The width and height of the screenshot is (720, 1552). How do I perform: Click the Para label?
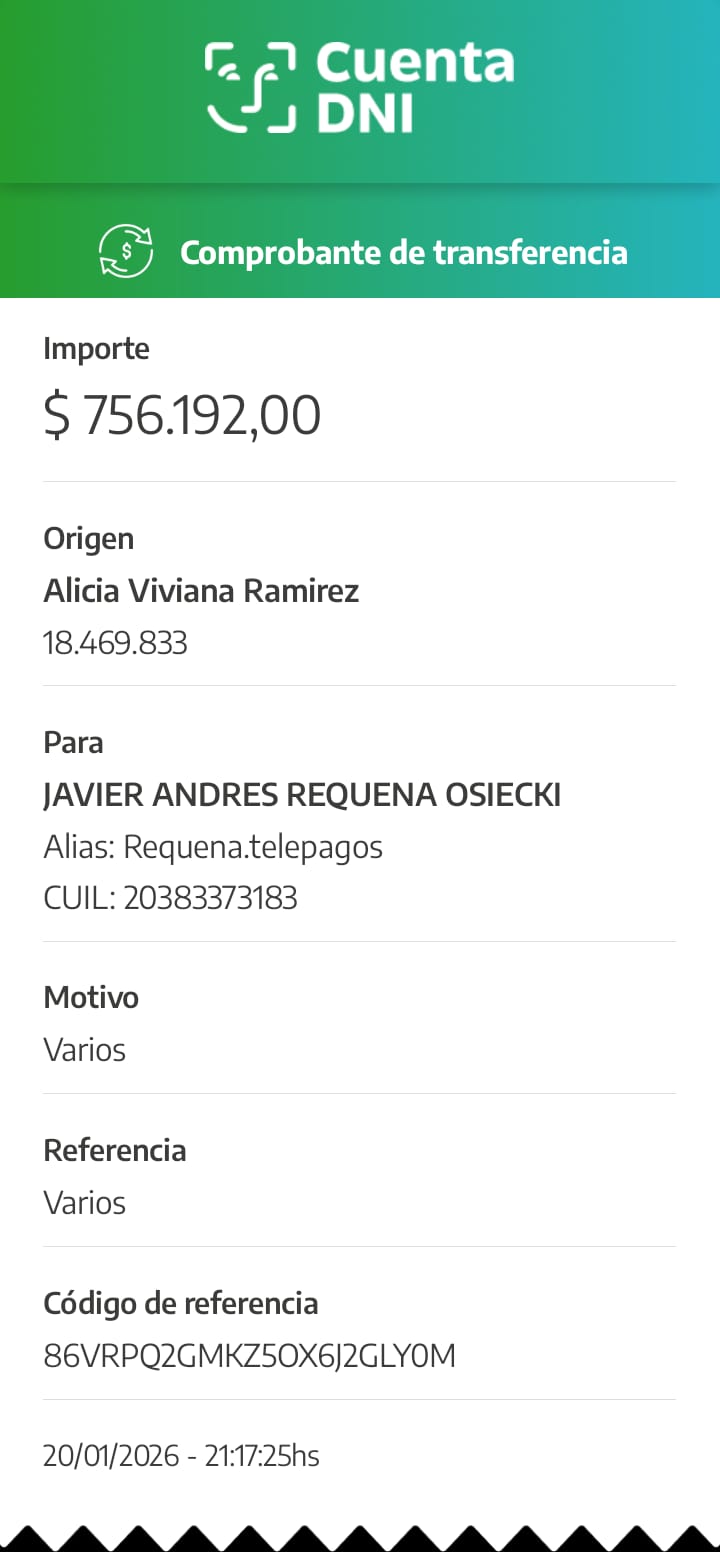coord(73,742)
